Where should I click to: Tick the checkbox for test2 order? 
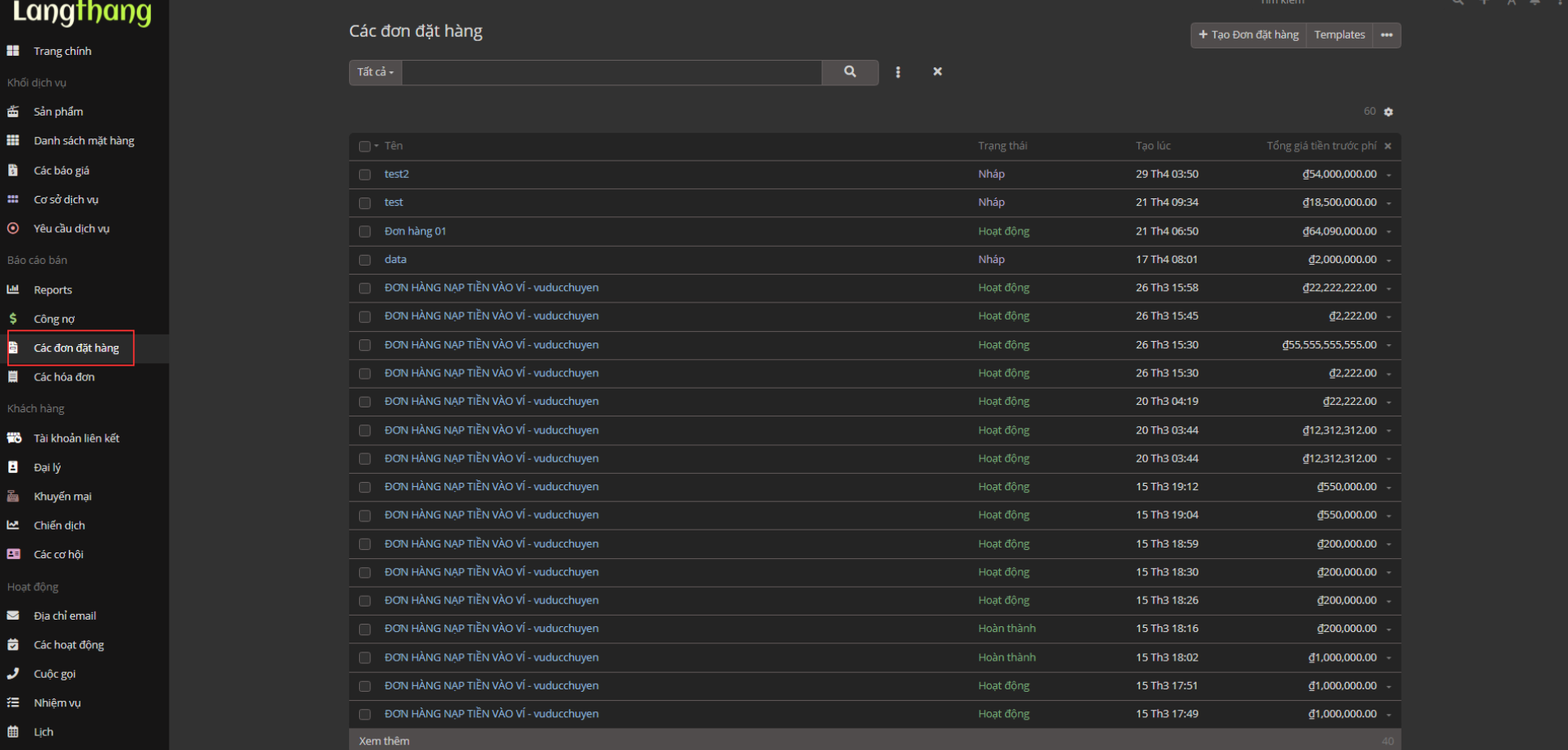pyautogui.click(x=365, y=175)
